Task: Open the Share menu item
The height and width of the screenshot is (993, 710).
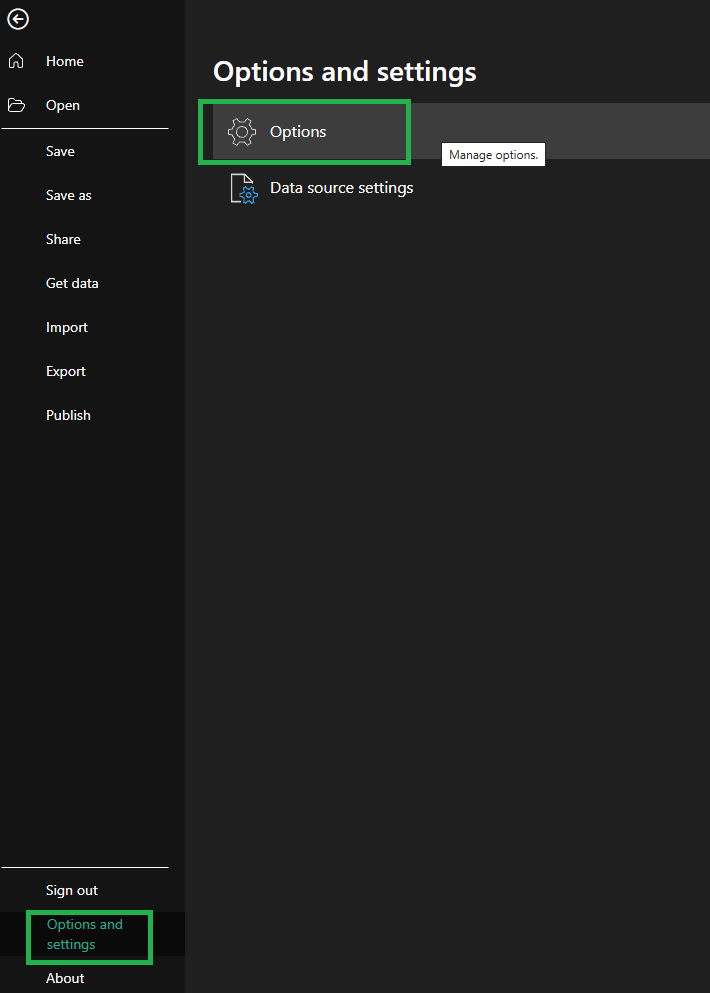Action: (x=63, y=239)
